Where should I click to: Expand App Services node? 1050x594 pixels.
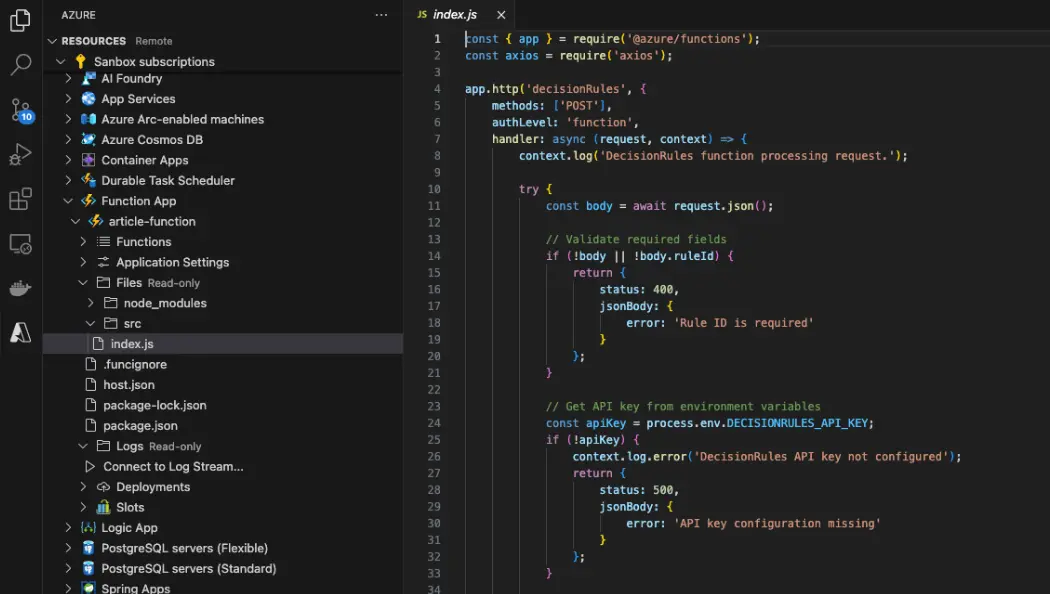[x=68, y=98]
